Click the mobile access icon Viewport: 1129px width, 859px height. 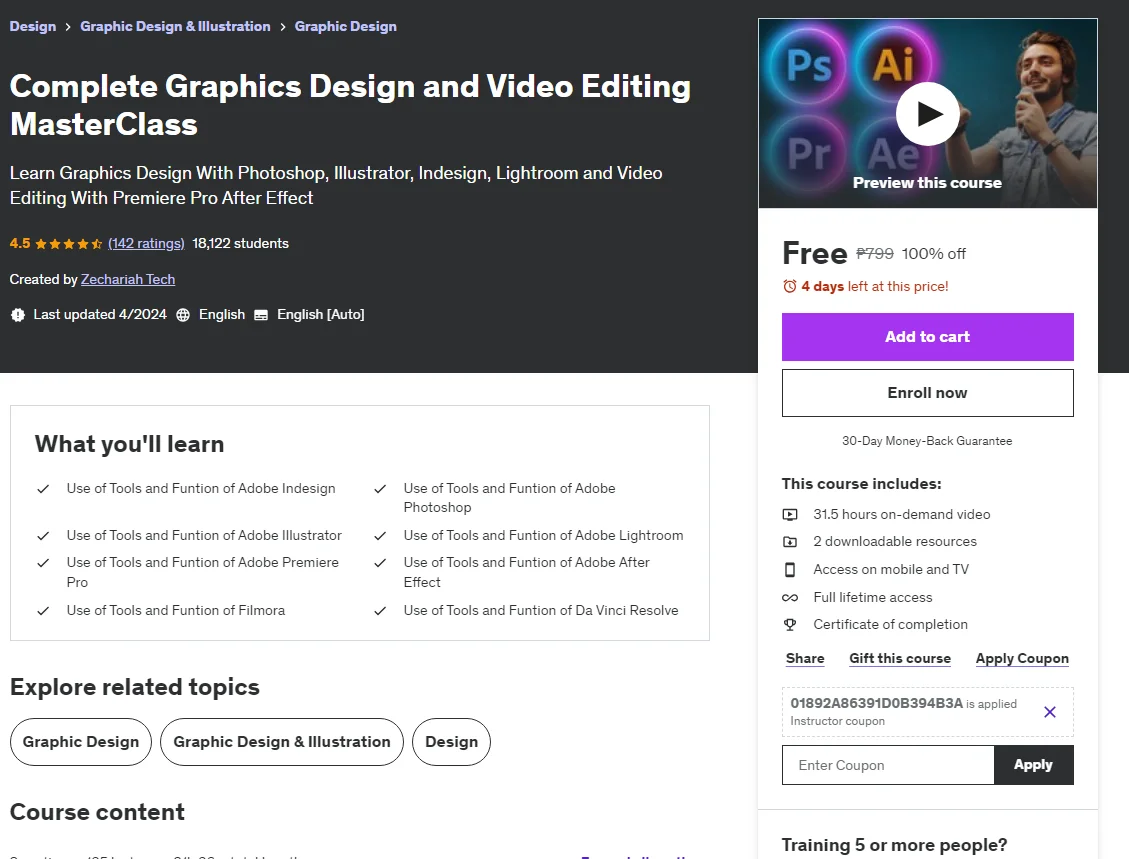point(790,570)
